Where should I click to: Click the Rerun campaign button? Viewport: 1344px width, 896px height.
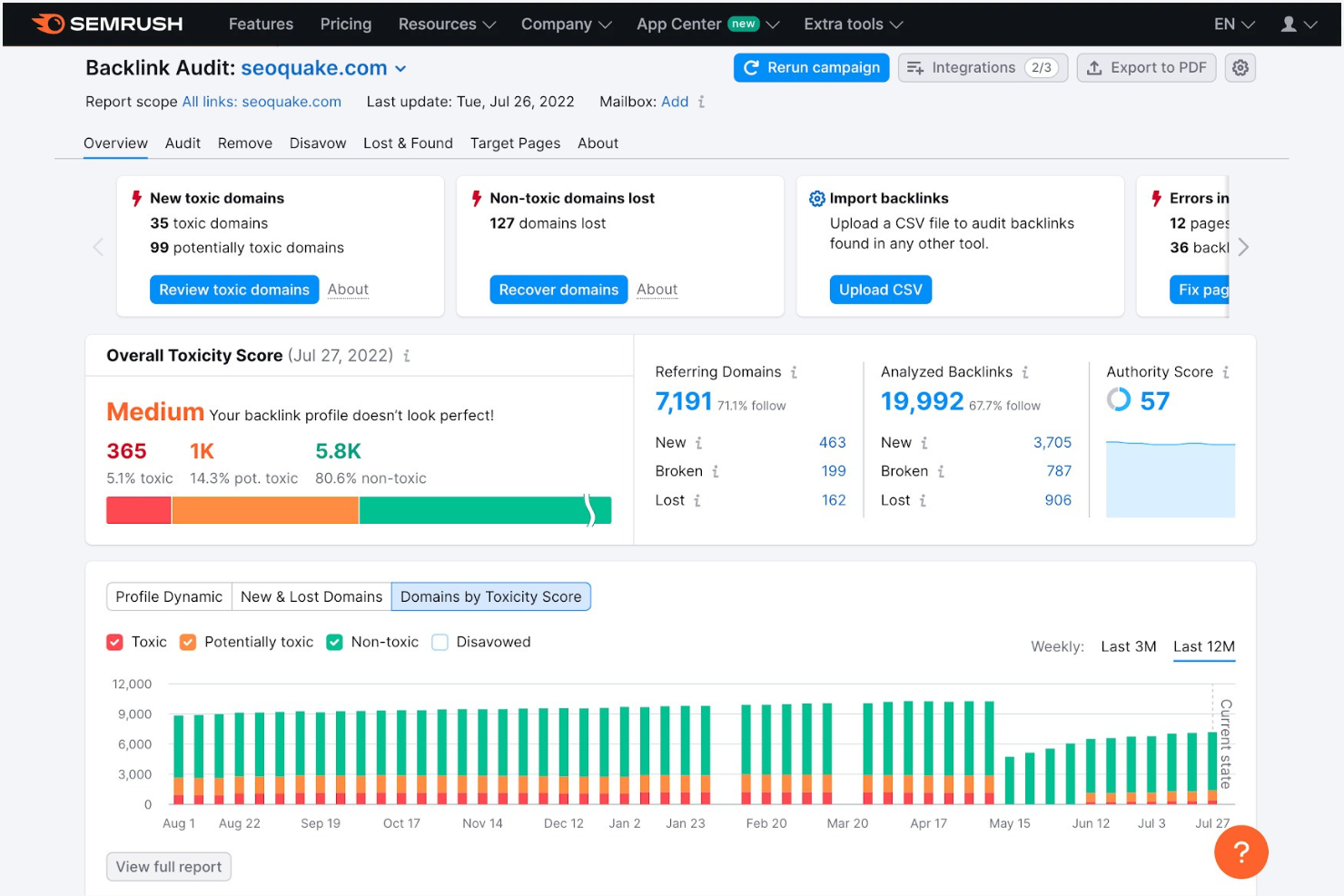812,68
